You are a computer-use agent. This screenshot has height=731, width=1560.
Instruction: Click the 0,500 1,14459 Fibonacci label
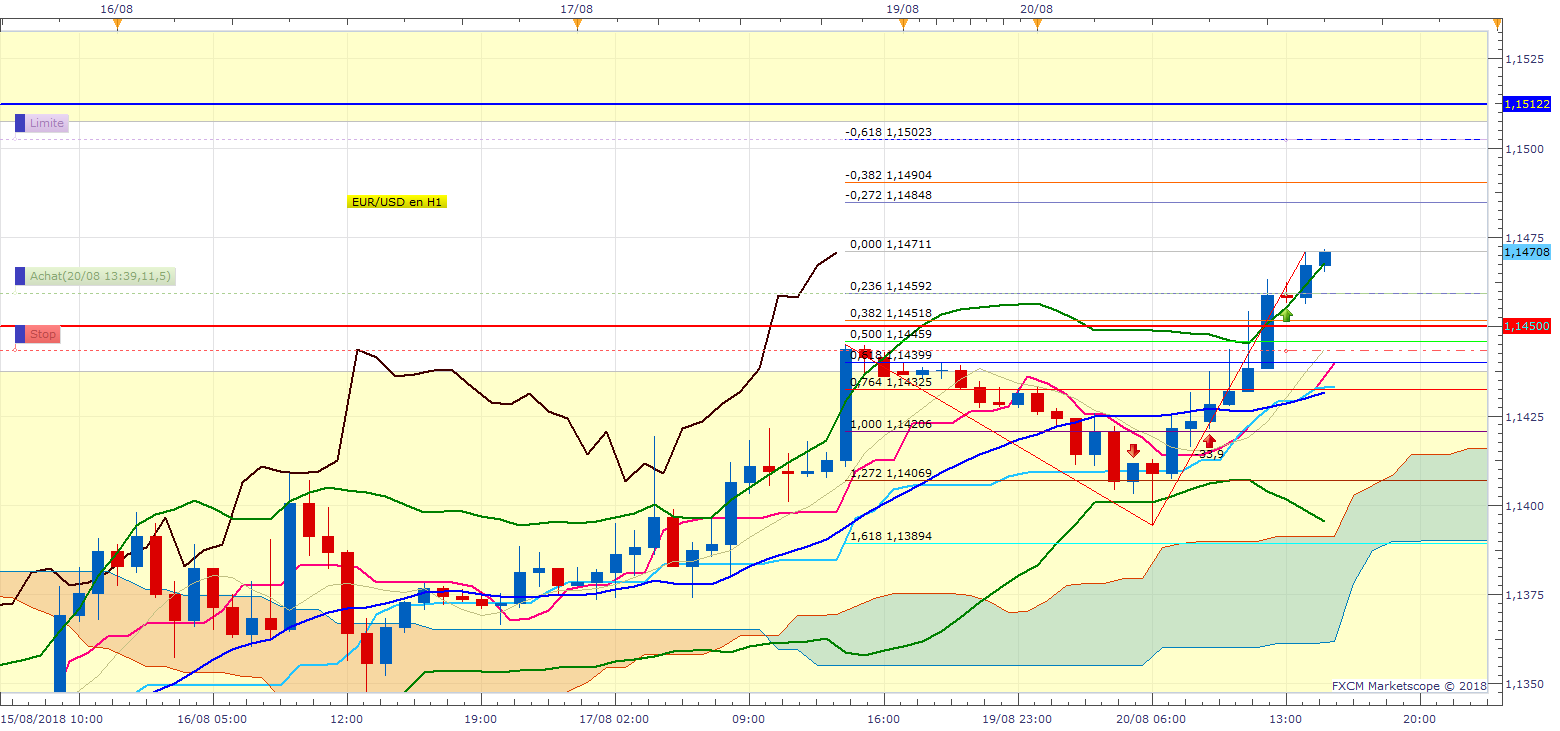tap(891, 334)
